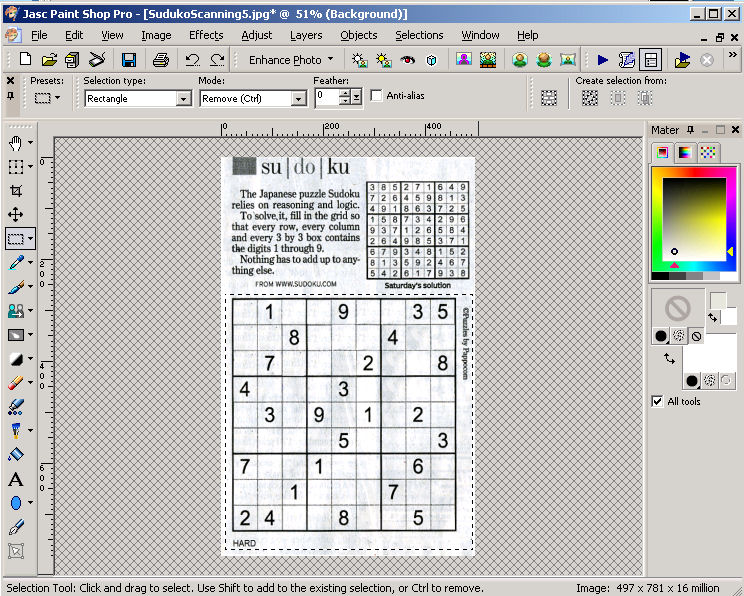Click the Enhance Photo button
Screen dimensions: 744x596
tap(291, 60)
